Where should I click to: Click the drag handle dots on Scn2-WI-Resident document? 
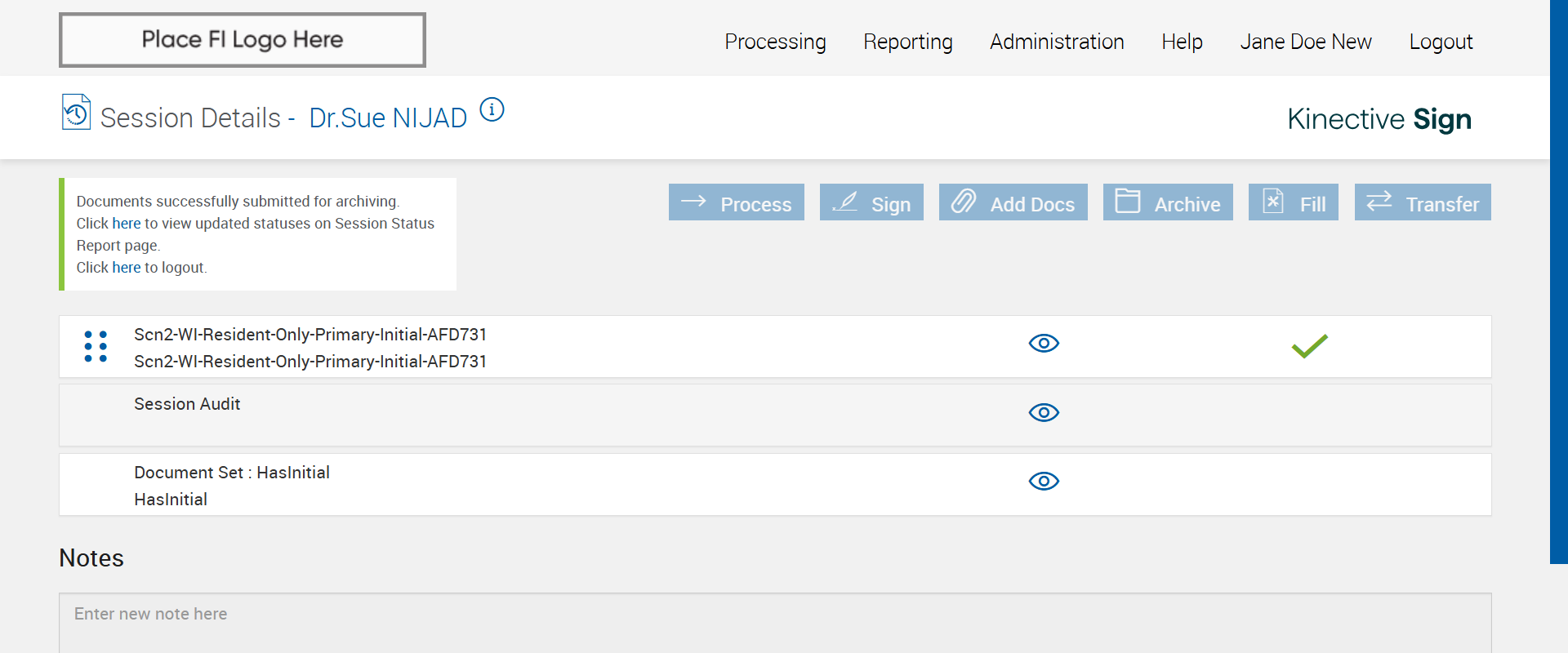(96, 347)
